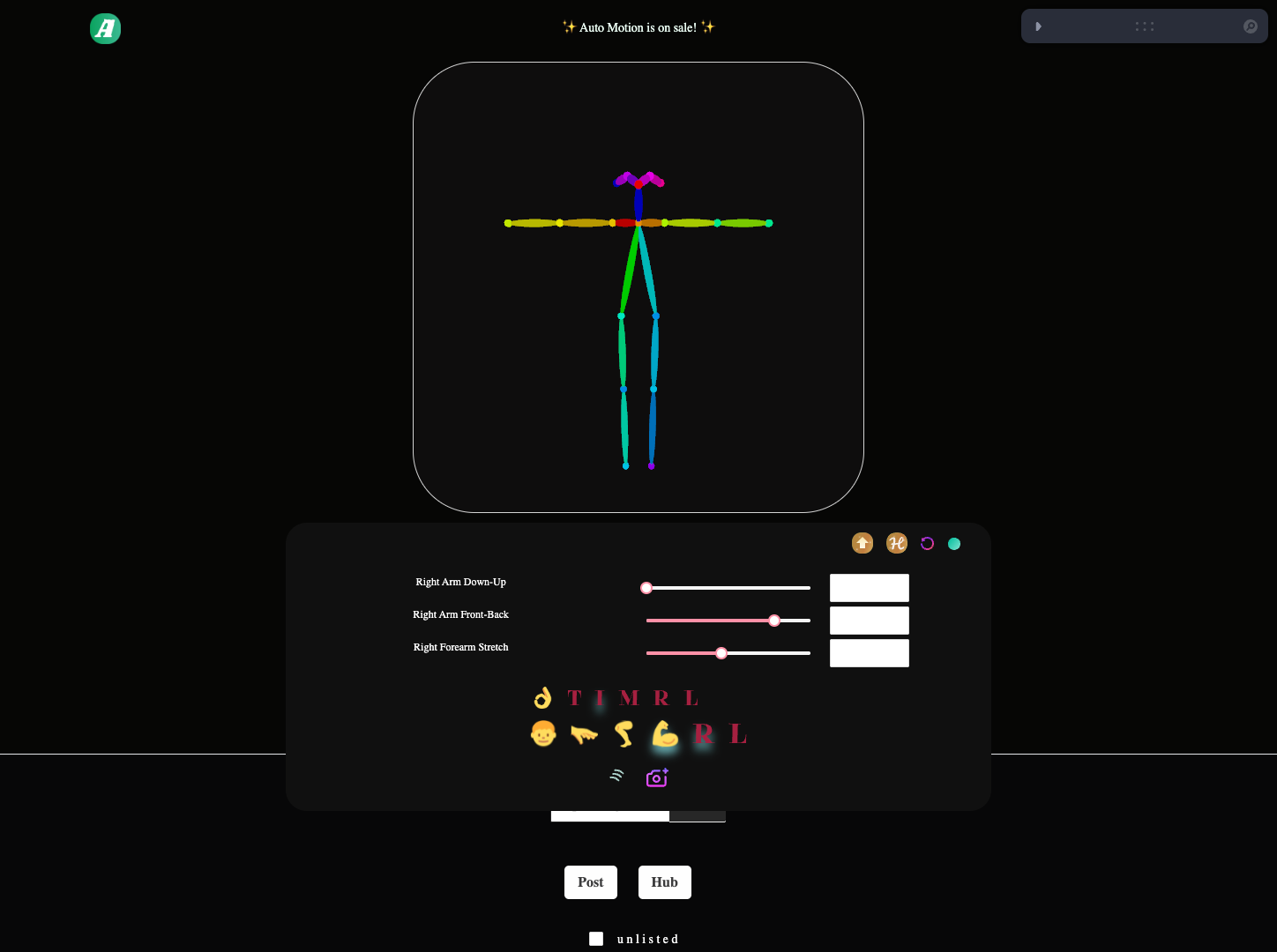Open the gold 'H' icon
Image resolution: width=1277 pixels, height=952 pixels.
(x=897, y=543)
